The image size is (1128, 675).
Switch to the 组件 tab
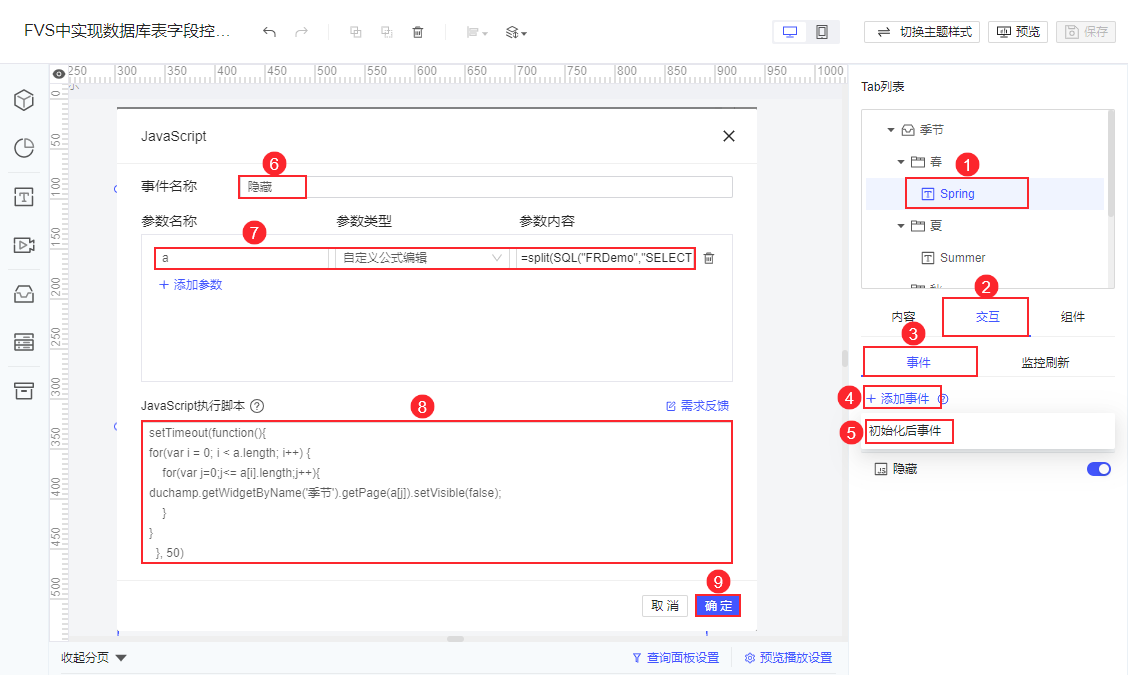pos(1073,317)
